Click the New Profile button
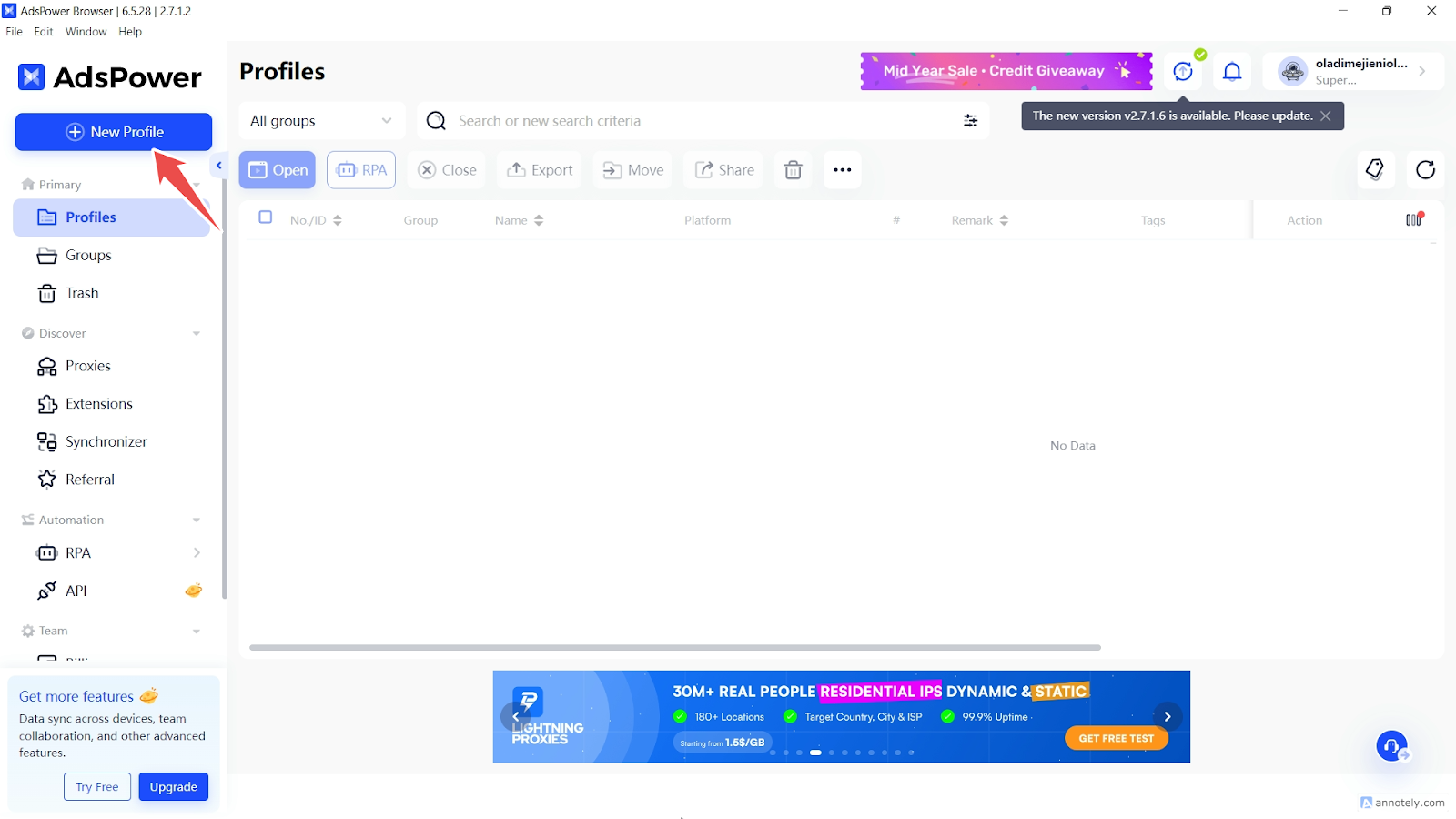1456x819 pixels. 114,132
